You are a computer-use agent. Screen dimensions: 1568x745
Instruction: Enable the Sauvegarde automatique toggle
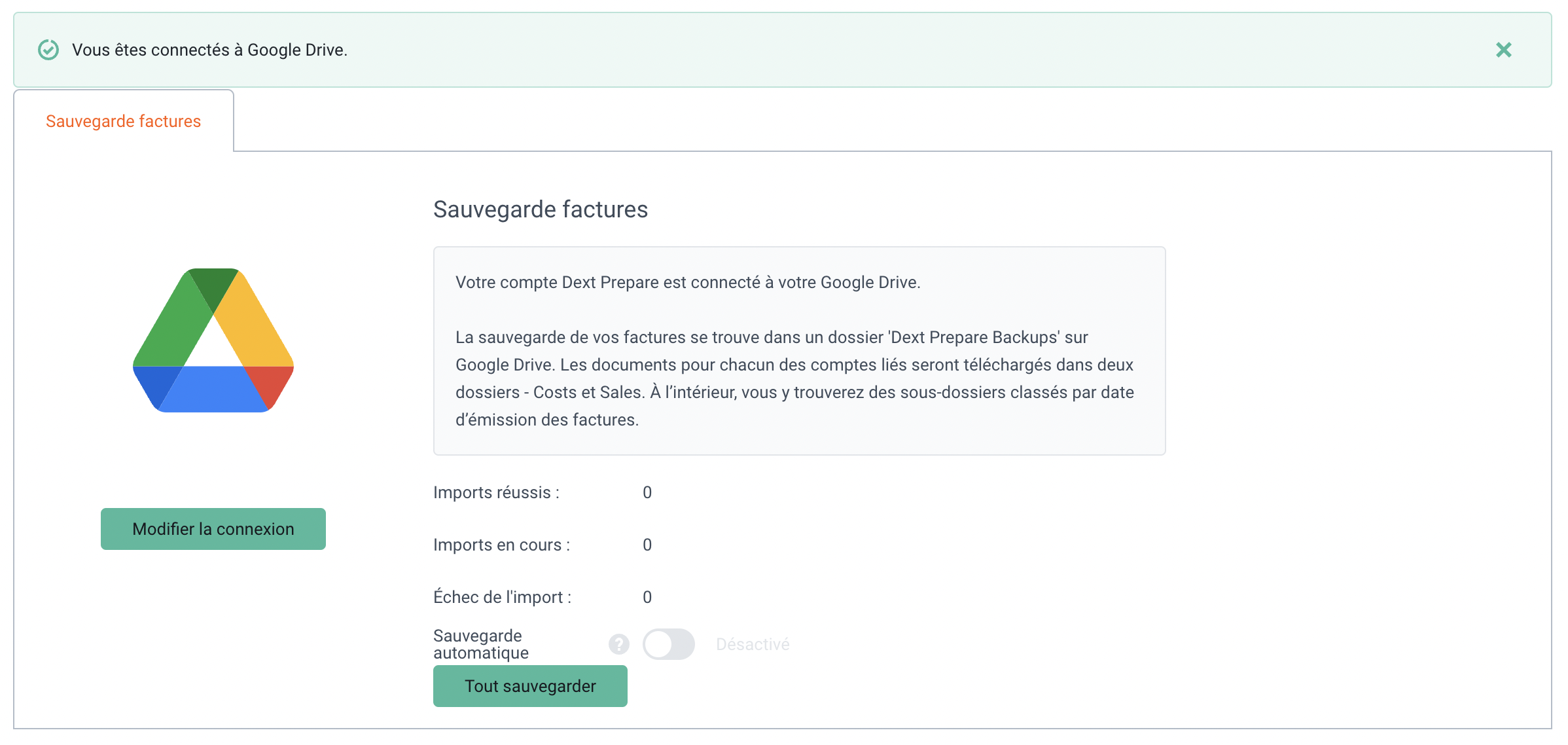668,644
